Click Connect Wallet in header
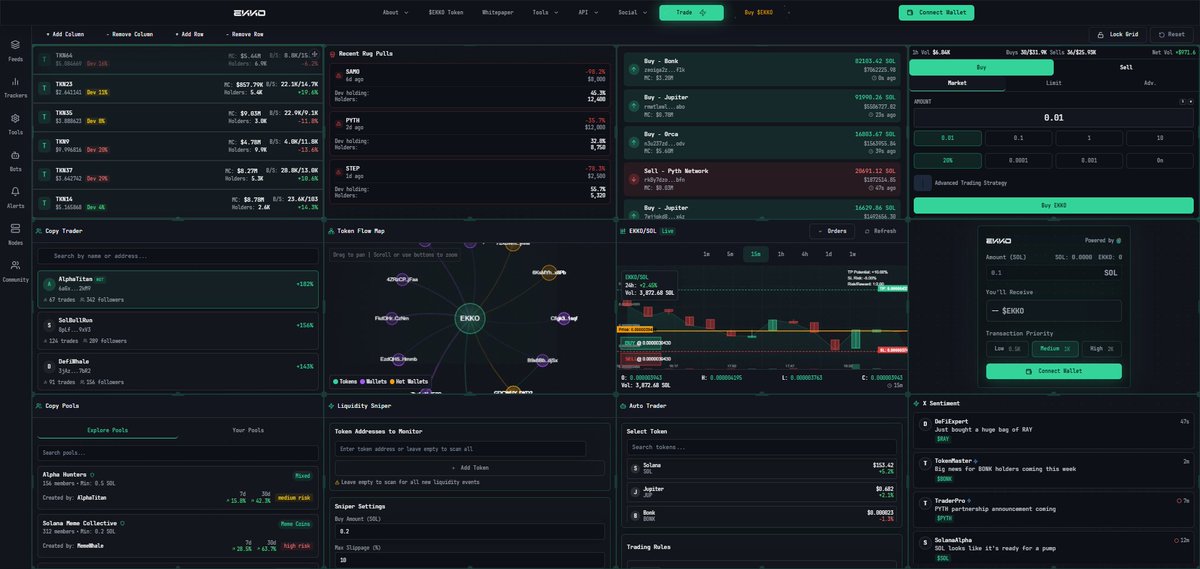 click(936, 13)
